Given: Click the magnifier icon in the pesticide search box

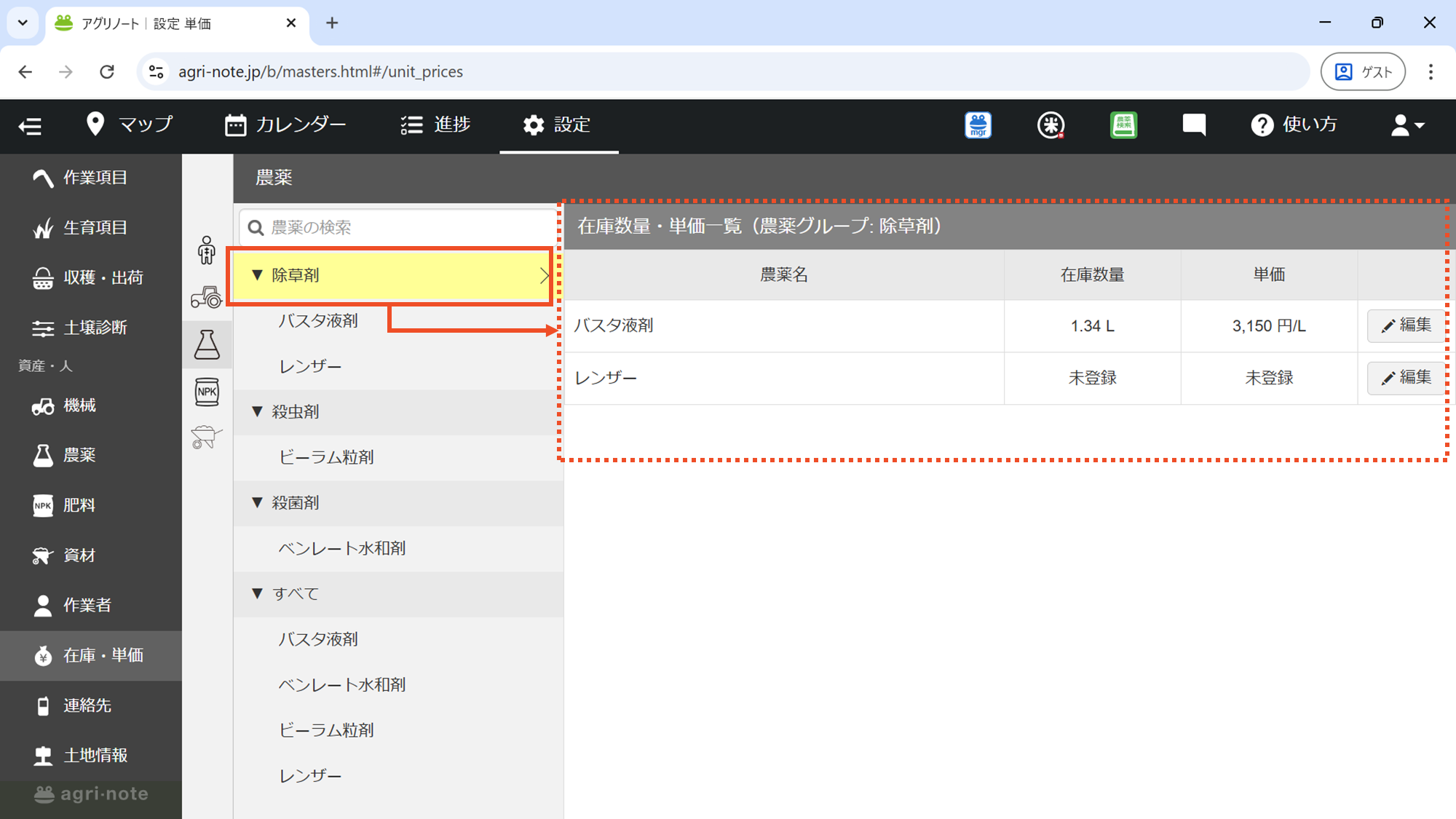Looking at the screenshot, I should pyautogui.click(x=256, y=228).
